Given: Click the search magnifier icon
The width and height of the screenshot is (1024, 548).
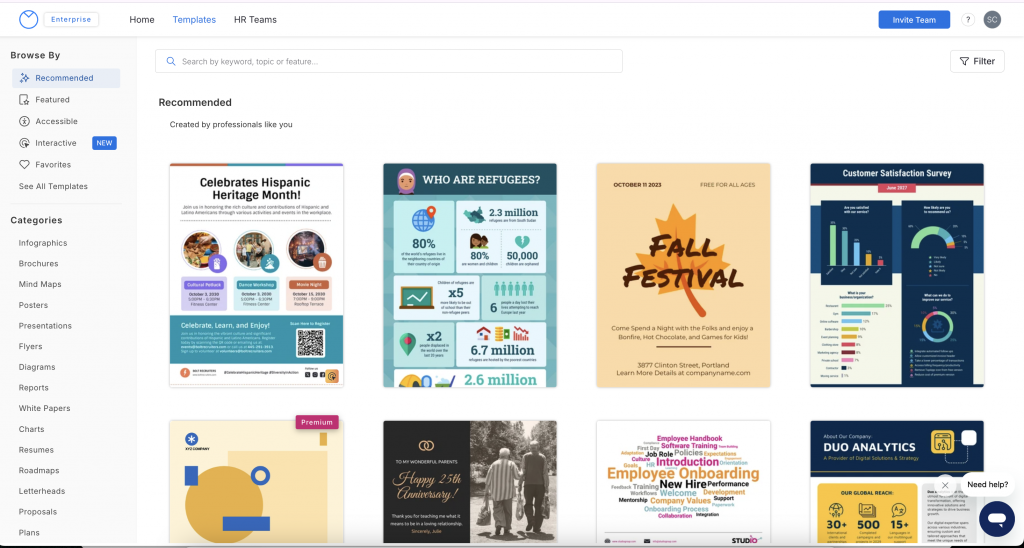Looking at the screenshot, I should [x=171, y=61].
